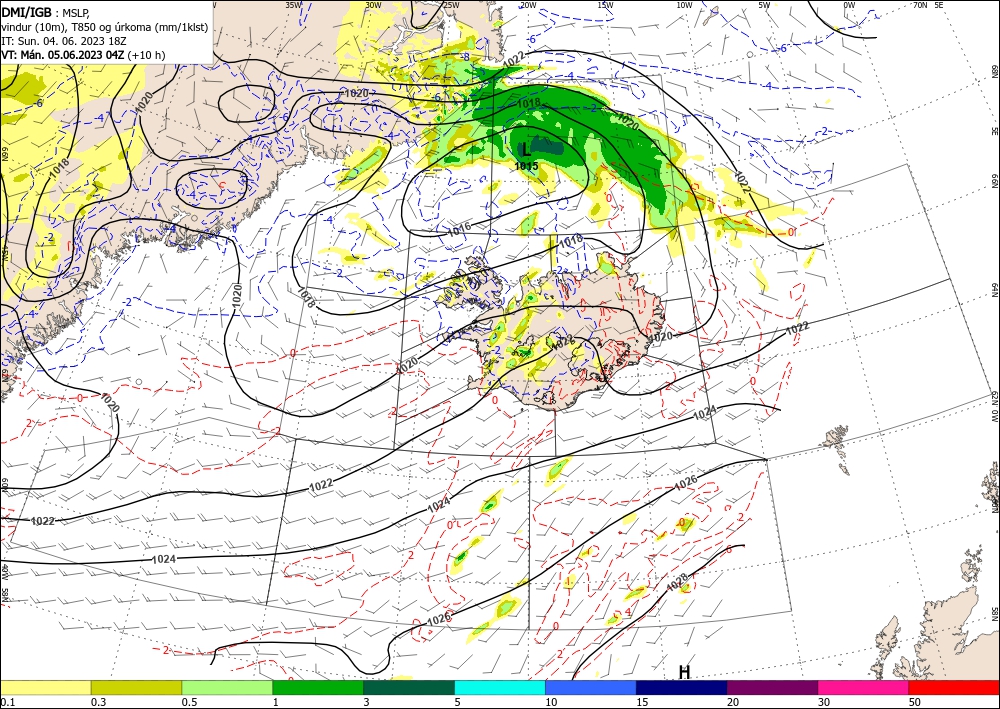This screenshot has height=709, width=1000.
Task: Click the 0.1 legend scale value
Action: click(x=7, y=702)
